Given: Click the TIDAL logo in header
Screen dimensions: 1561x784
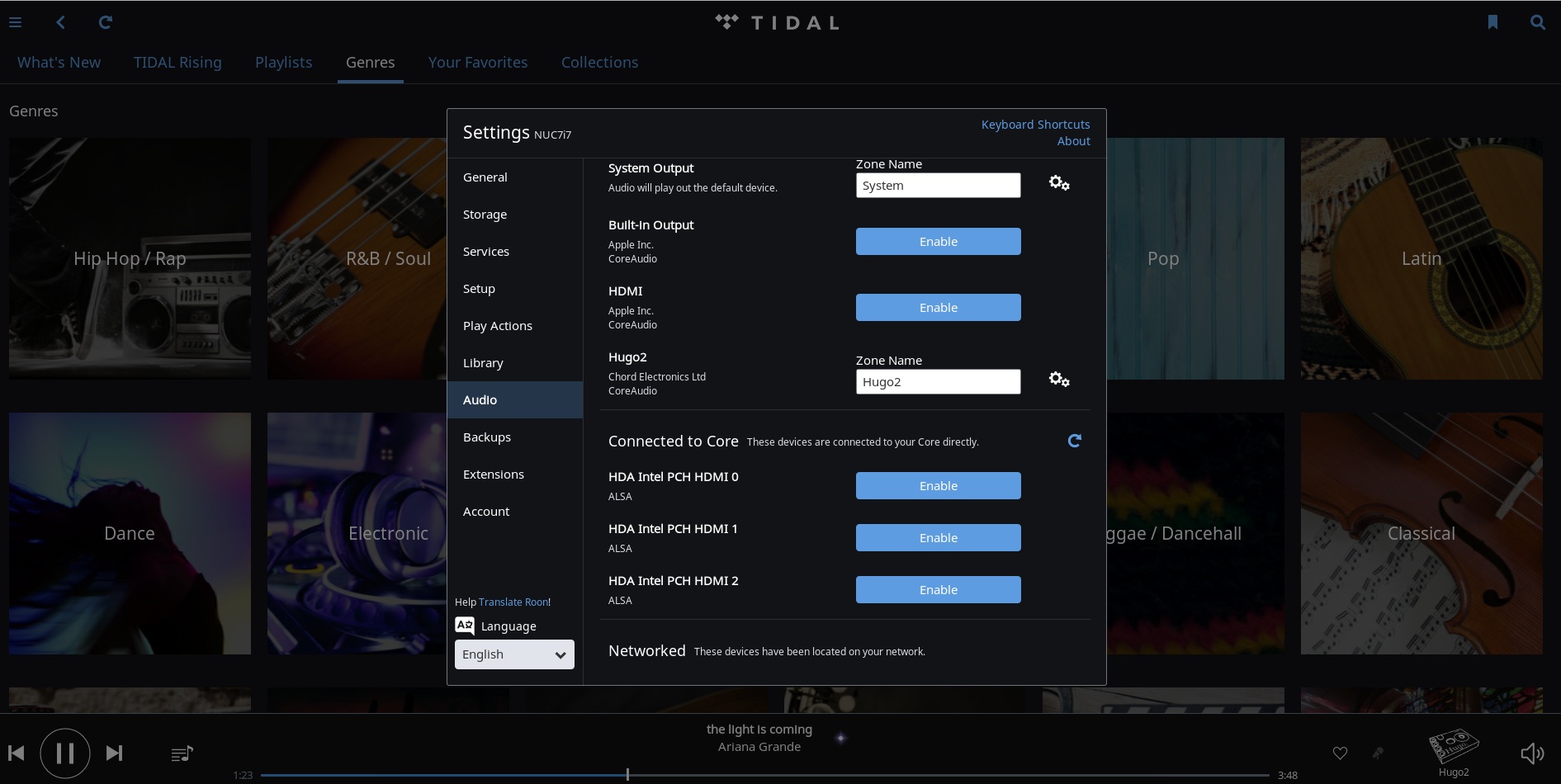Looking at the screenshot, I should click(778, 22).
